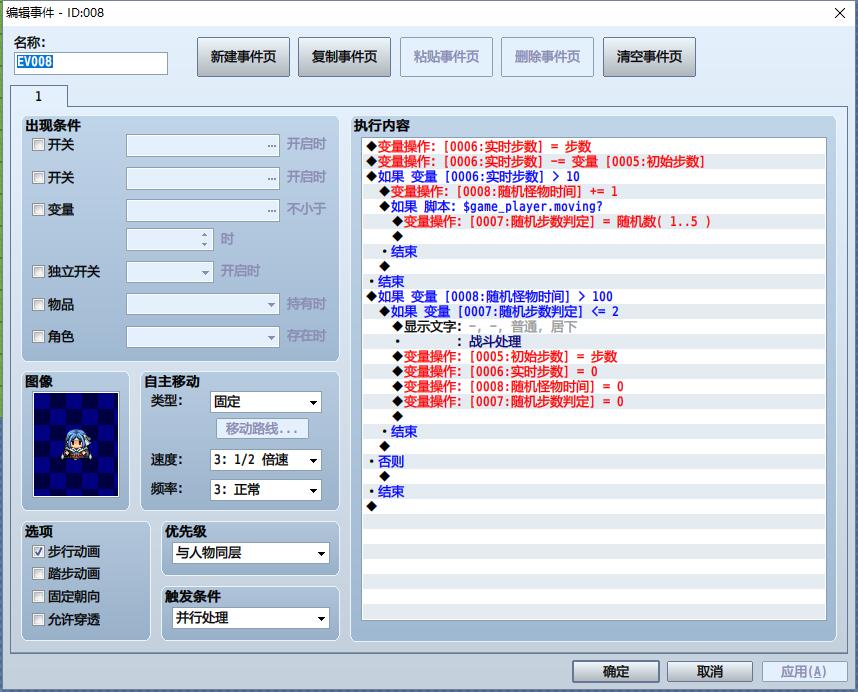Open the 速度 dropdown showing 3: 1/2 倍速
Viewport: 858px width, 692px height.
tap(265, 460)
